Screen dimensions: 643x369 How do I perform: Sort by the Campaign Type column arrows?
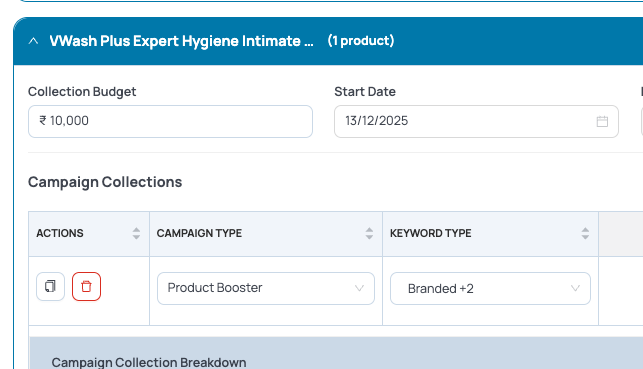[369, 233]
